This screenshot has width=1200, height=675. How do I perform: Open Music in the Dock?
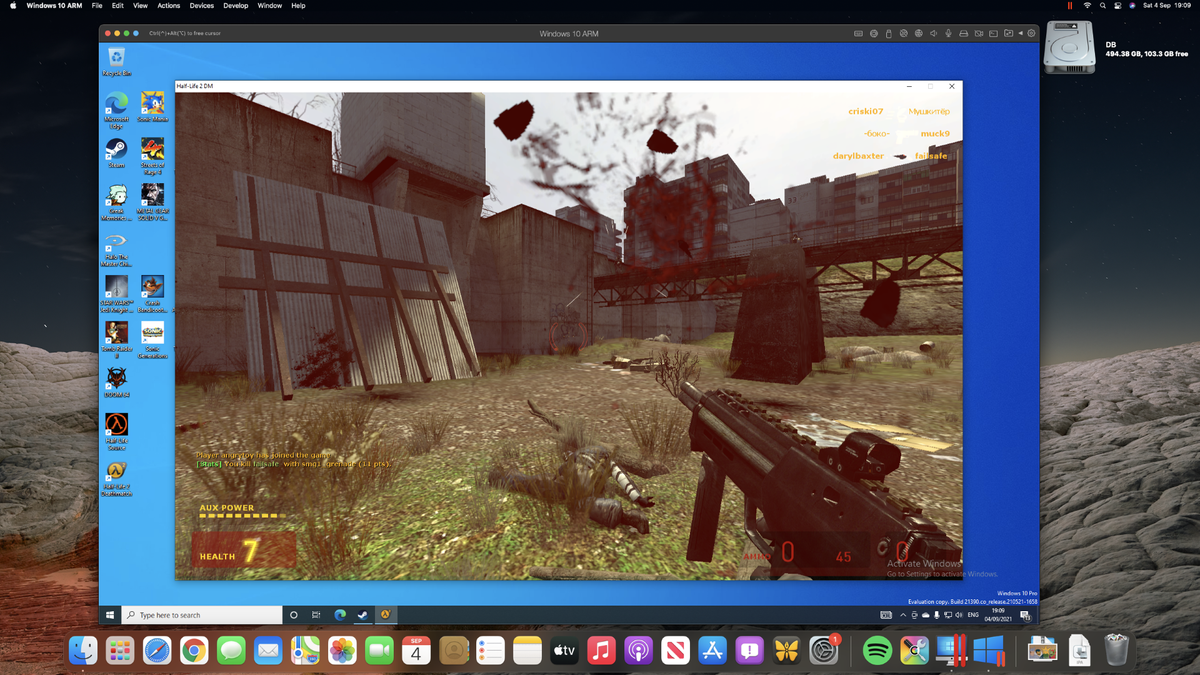(x=601, y=651)
